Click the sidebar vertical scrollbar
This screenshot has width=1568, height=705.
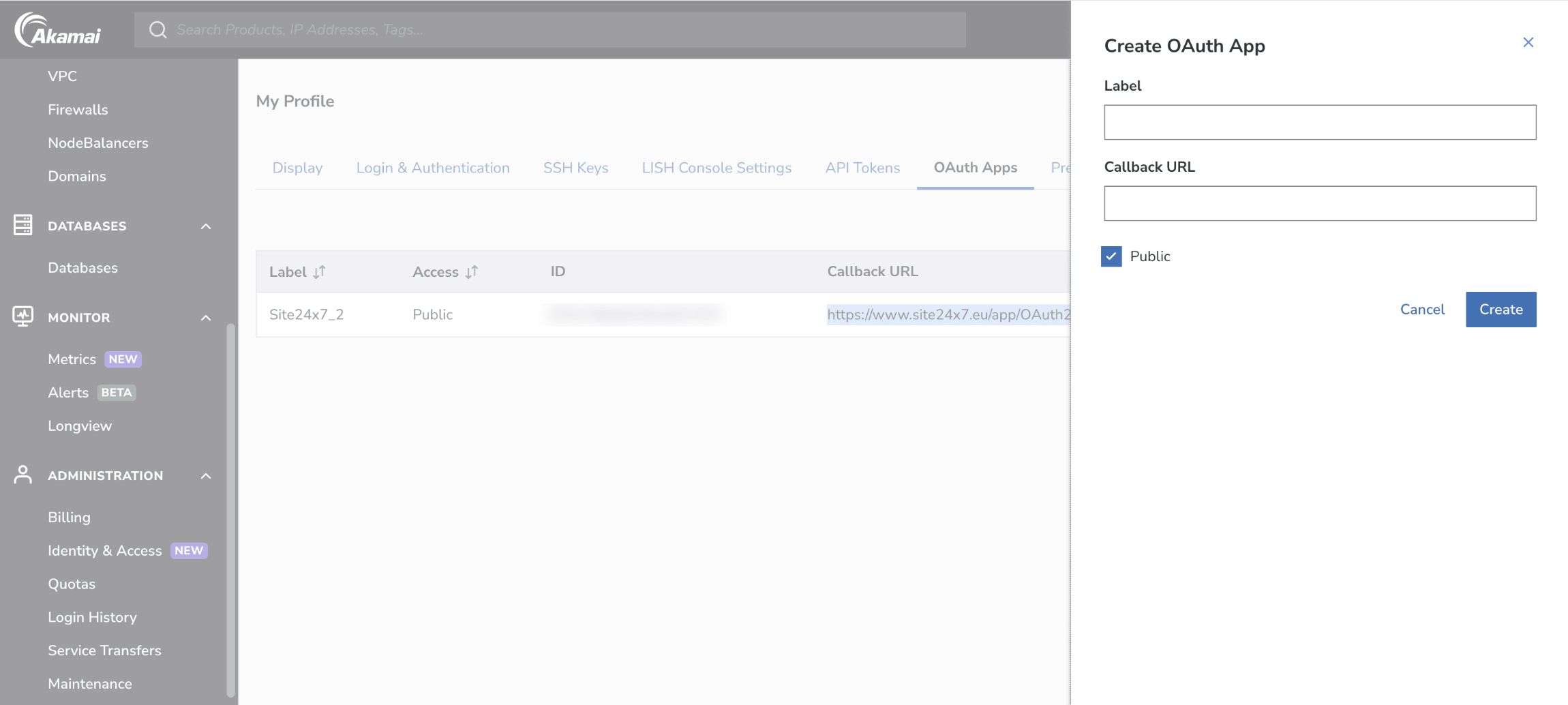tap(231, 511)
